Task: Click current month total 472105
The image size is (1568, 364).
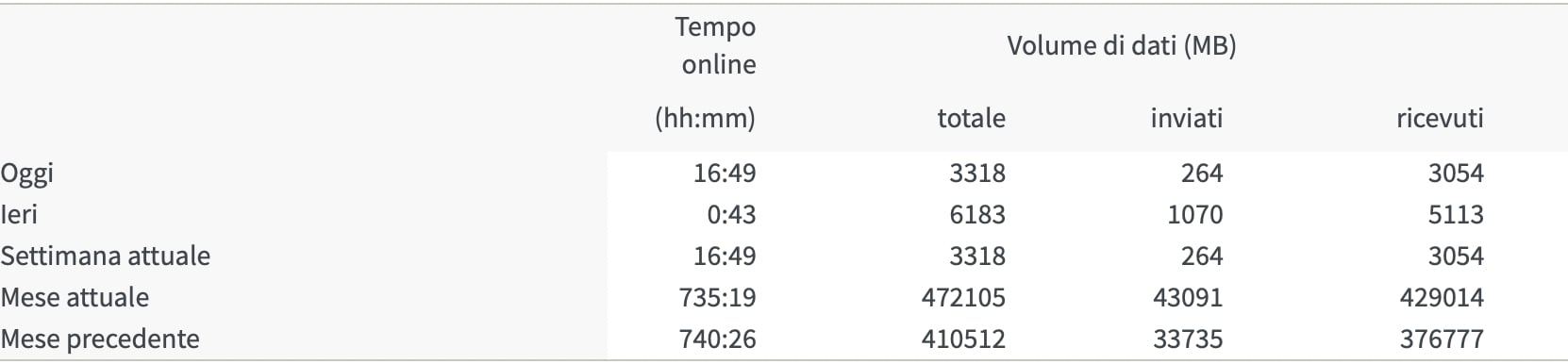Action: (963, 297)
